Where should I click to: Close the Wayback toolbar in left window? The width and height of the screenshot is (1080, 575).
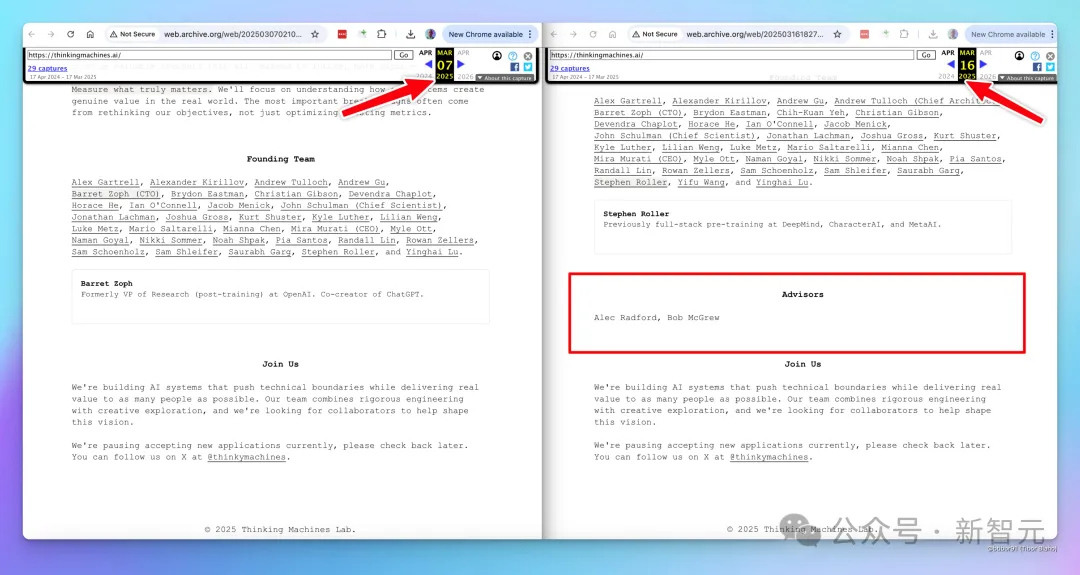(528, 56)
